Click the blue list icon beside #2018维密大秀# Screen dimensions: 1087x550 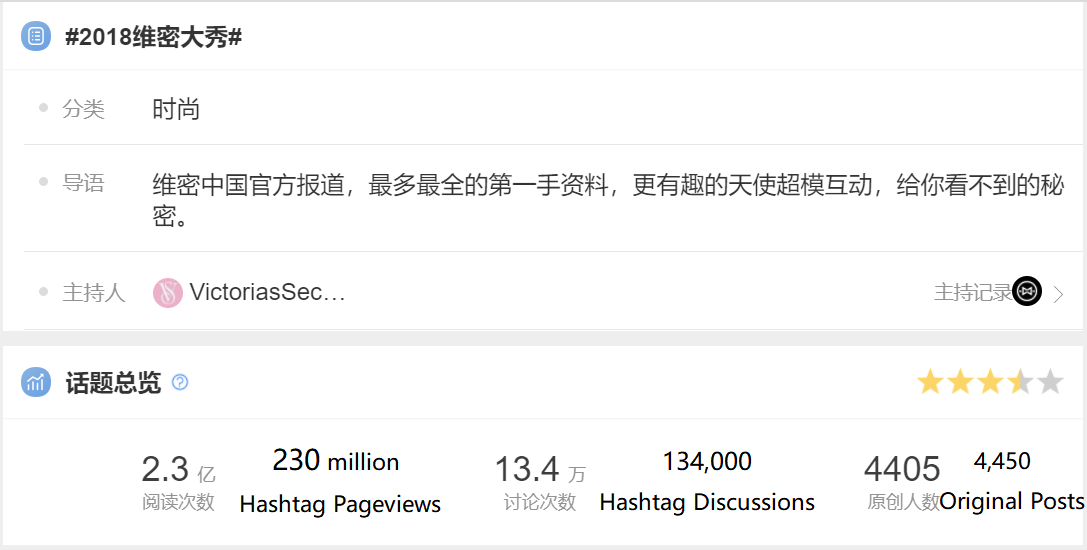click(x=35, y=36)
